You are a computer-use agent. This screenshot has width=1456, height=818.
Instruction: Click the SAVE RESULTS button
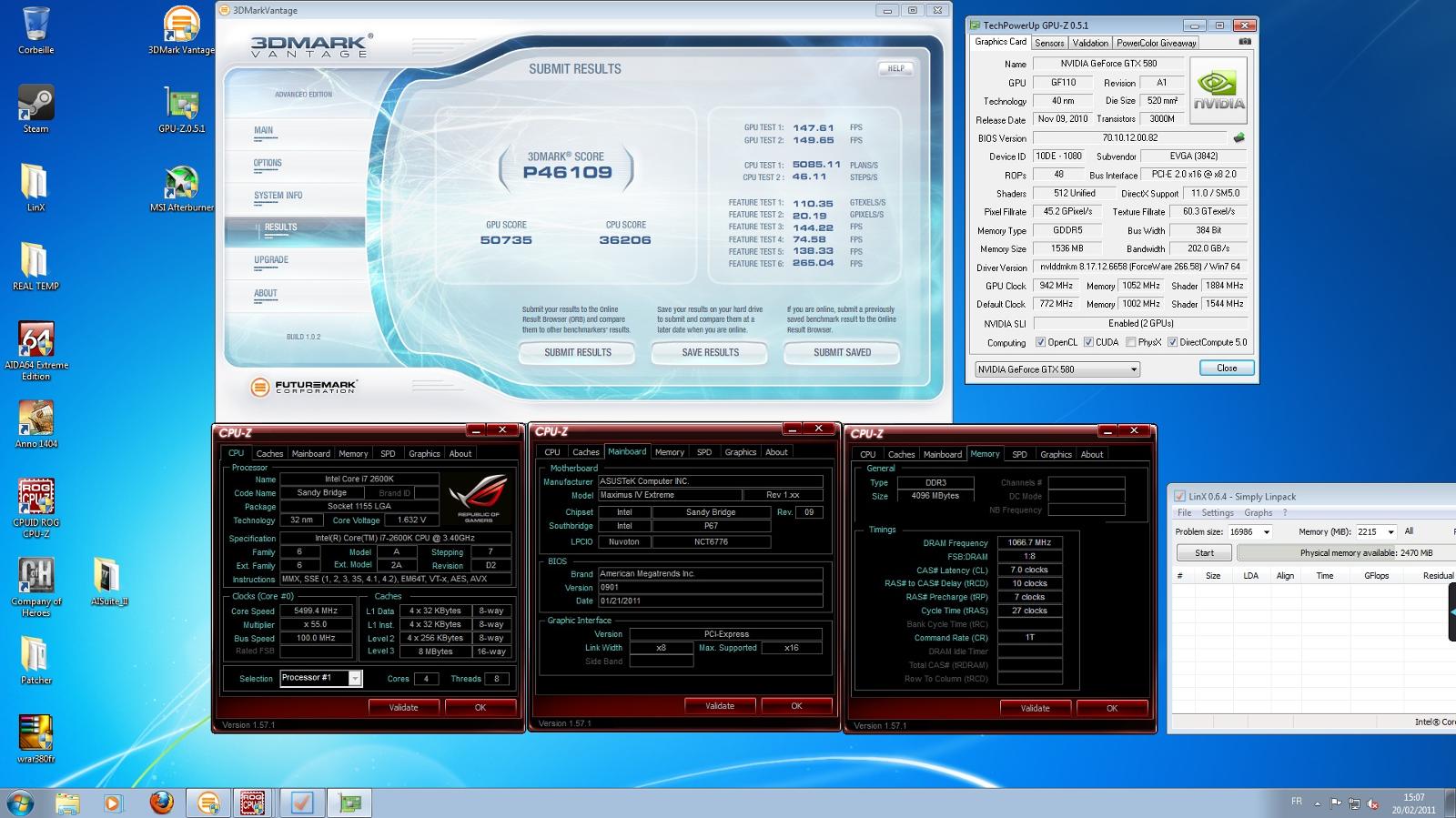pyautogui.click(x=711, y=353)
